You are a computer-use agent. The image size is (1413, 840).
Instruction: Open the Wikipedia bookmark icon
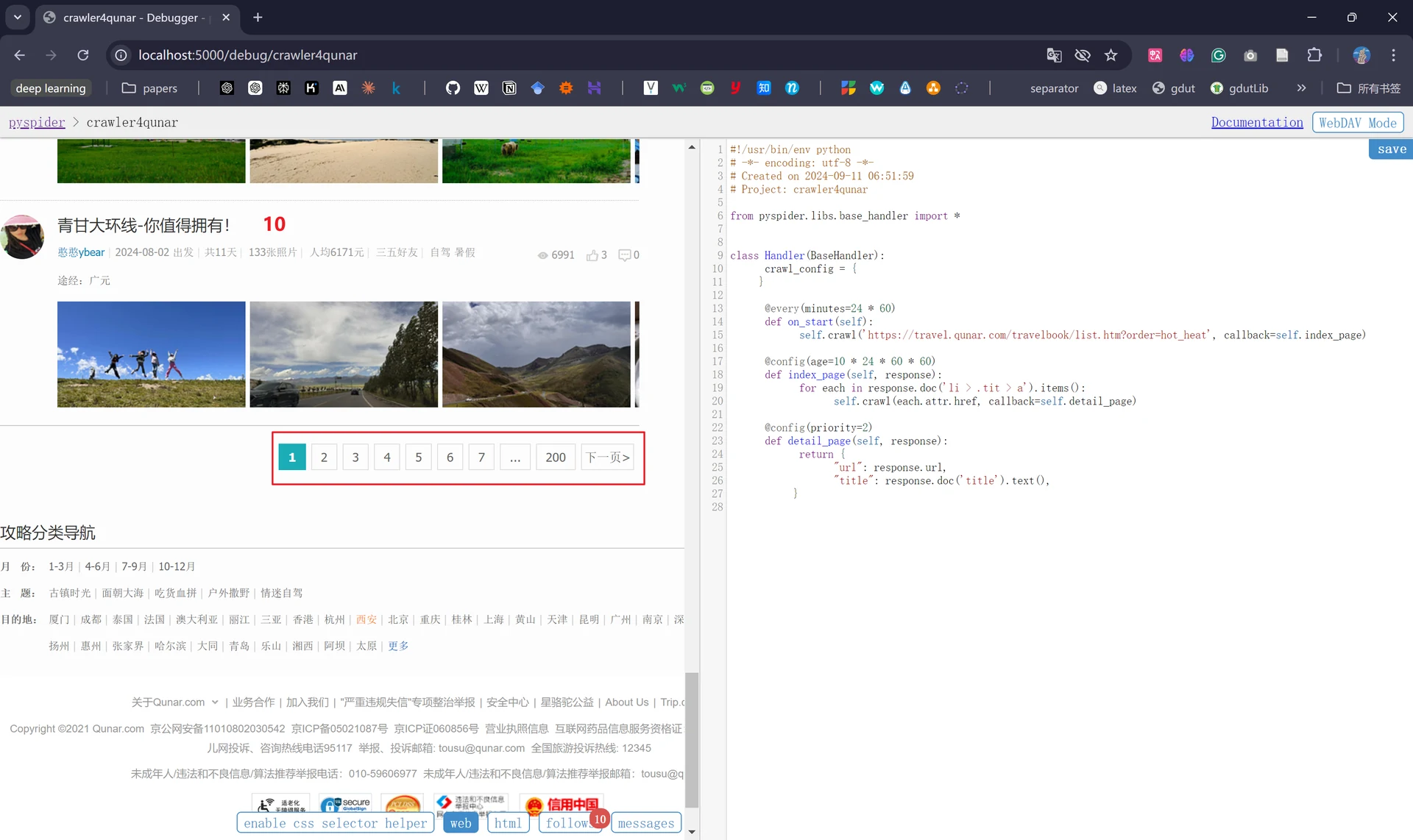[481, 88]
